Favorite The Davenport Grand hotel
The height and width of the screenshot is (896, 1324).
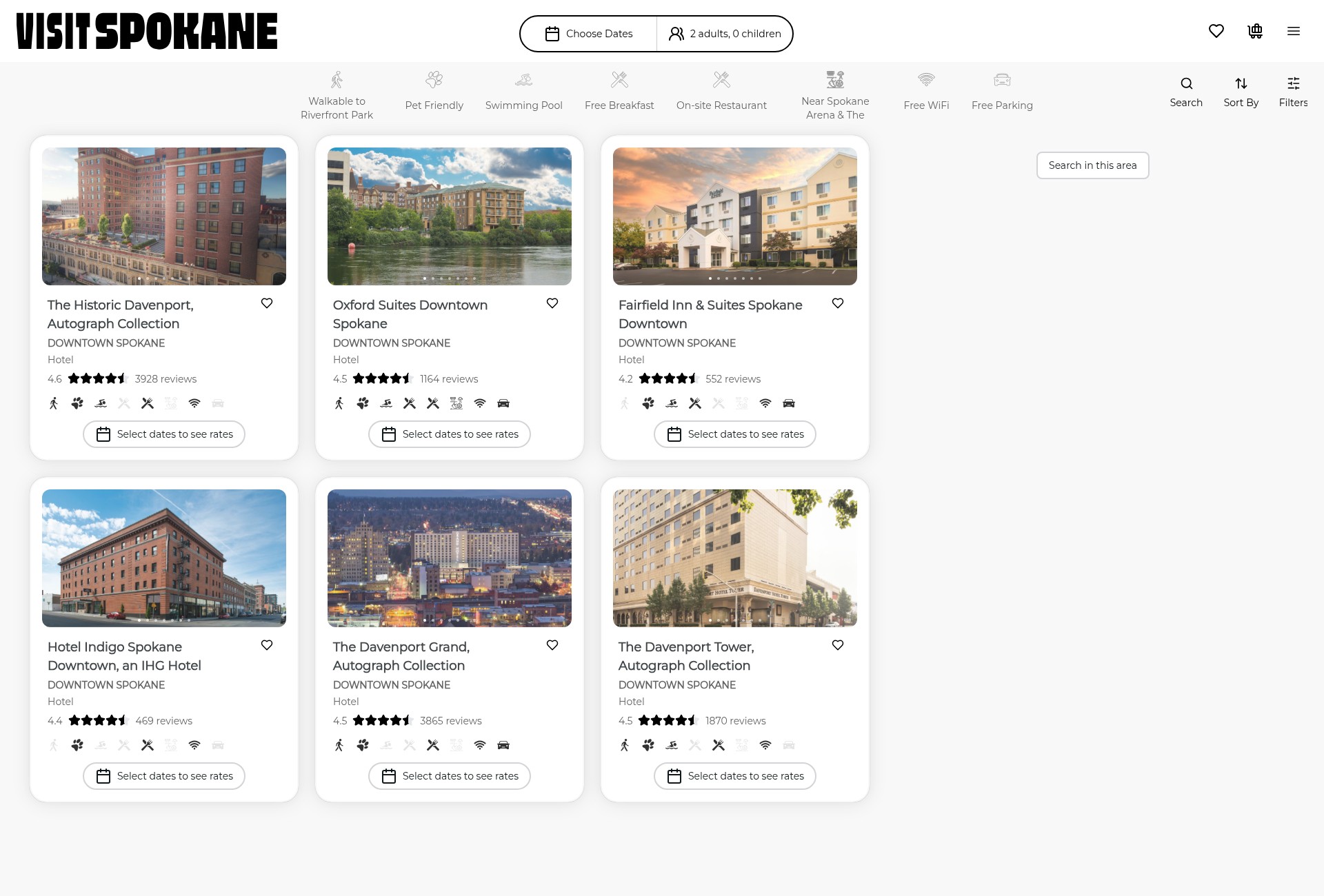click(x=552, y=645)
